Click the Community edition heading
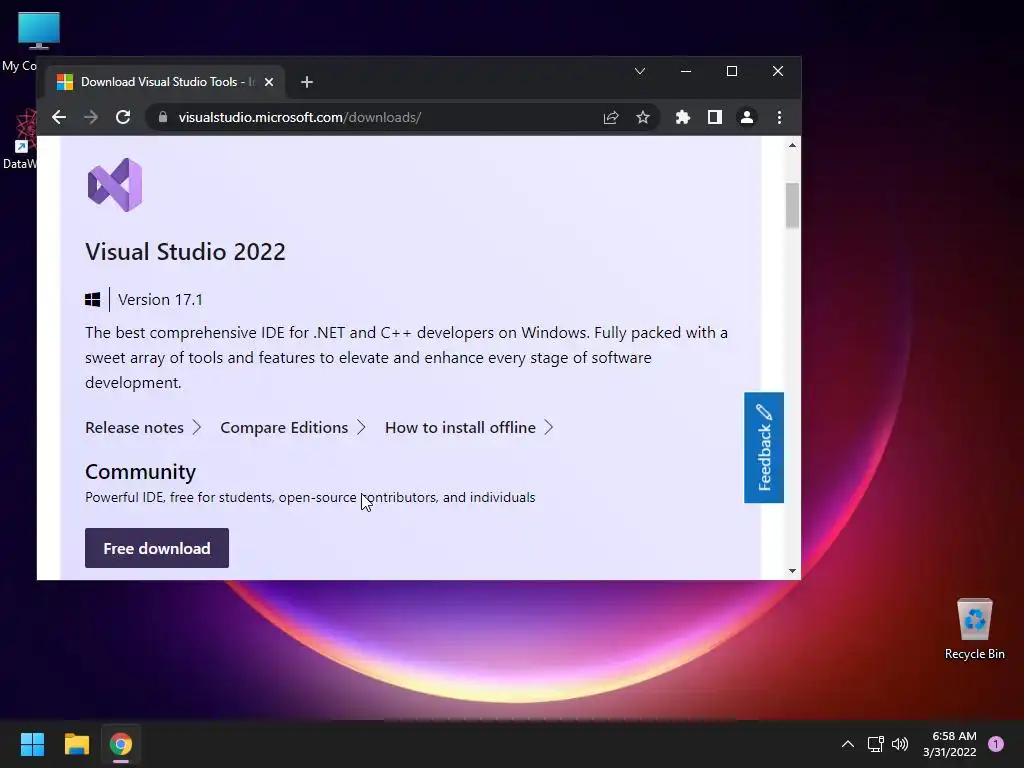 click(x=140, y=472)
